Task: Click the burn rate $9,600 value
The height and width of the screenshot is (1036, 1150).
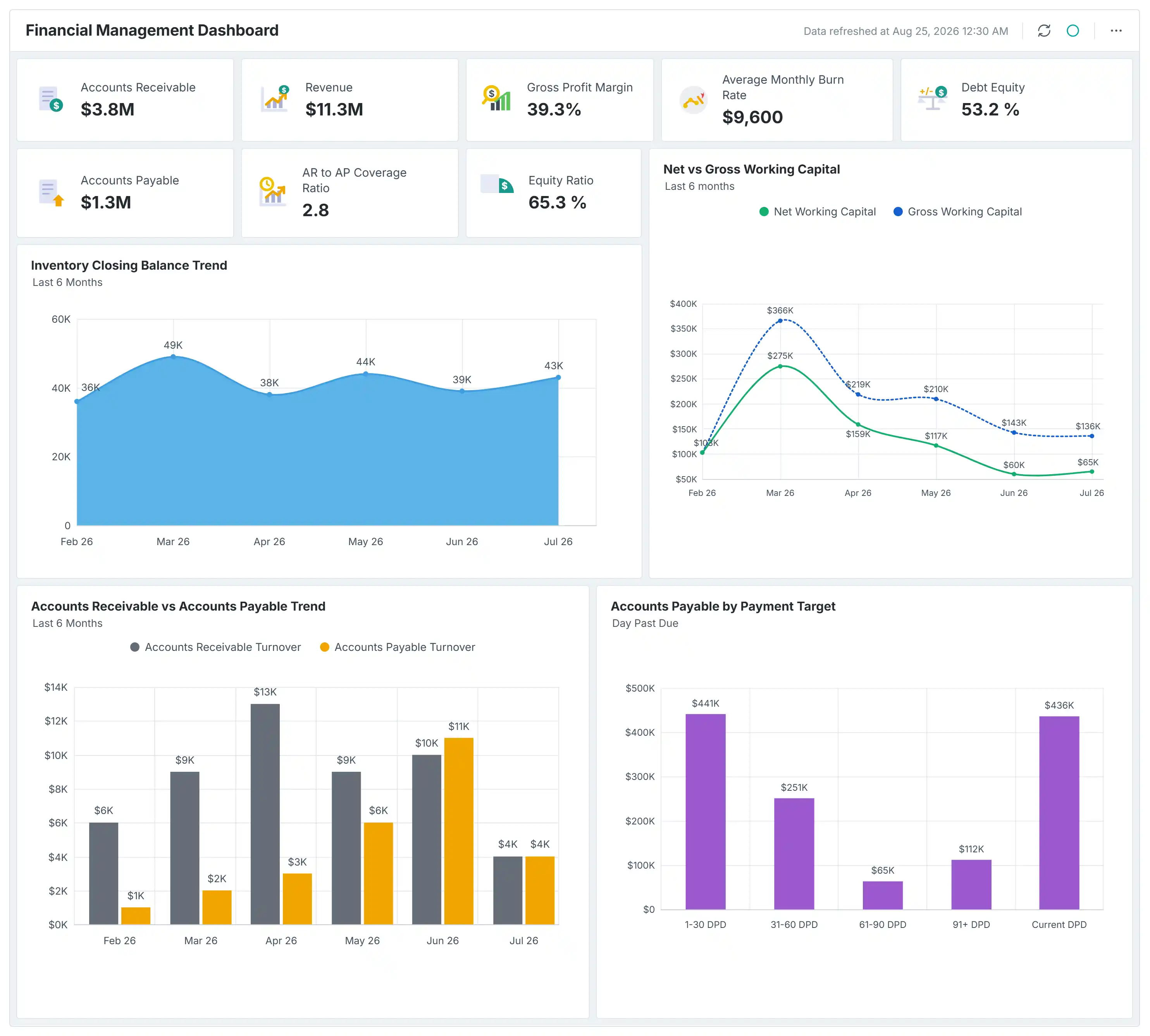Action: click(x=752, y=117)
